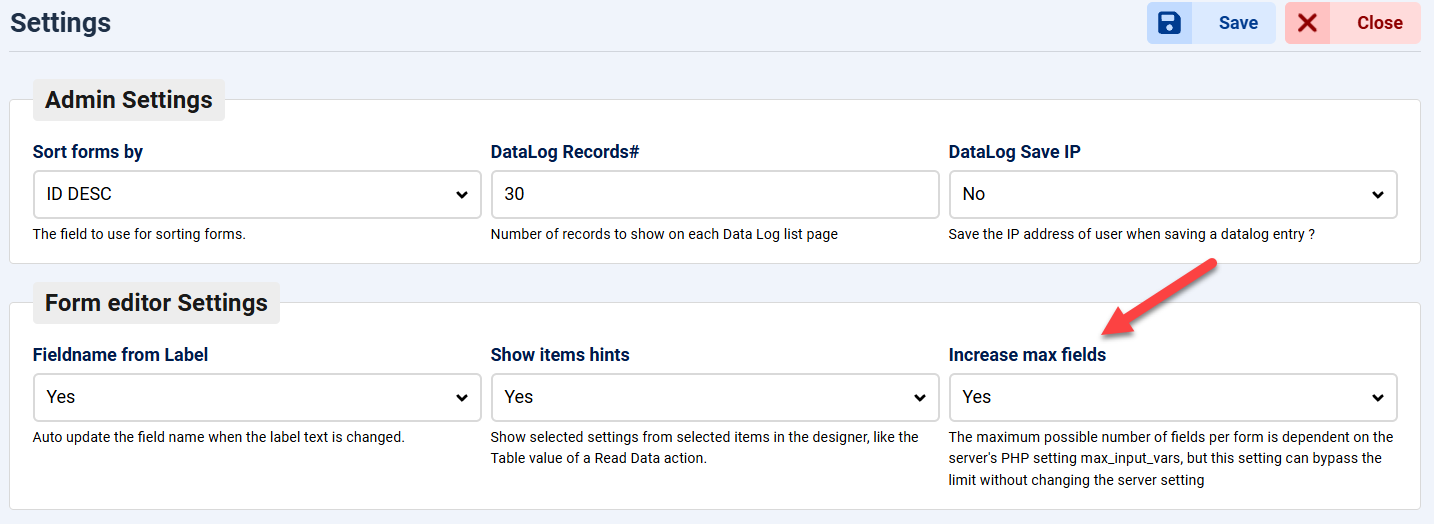
Task: Click chevron arrow in DataLog Save IP
Action: coord(1378,195)
